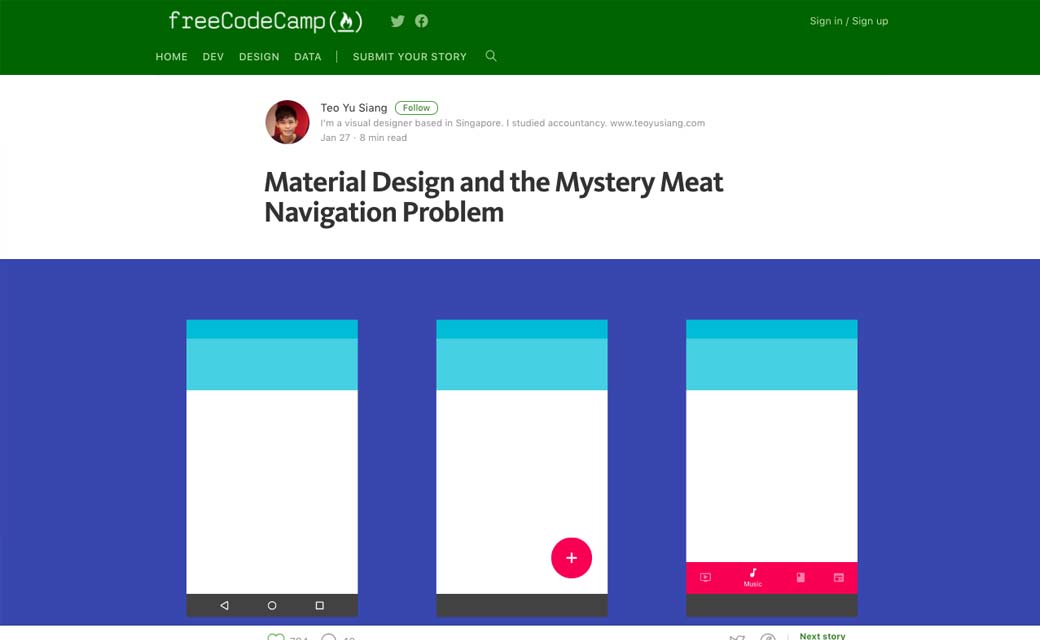The height and width of the screenshot is (640, 1040).
Task: Open the freeCodeCamp Twitter page icon
Action: 397,21
